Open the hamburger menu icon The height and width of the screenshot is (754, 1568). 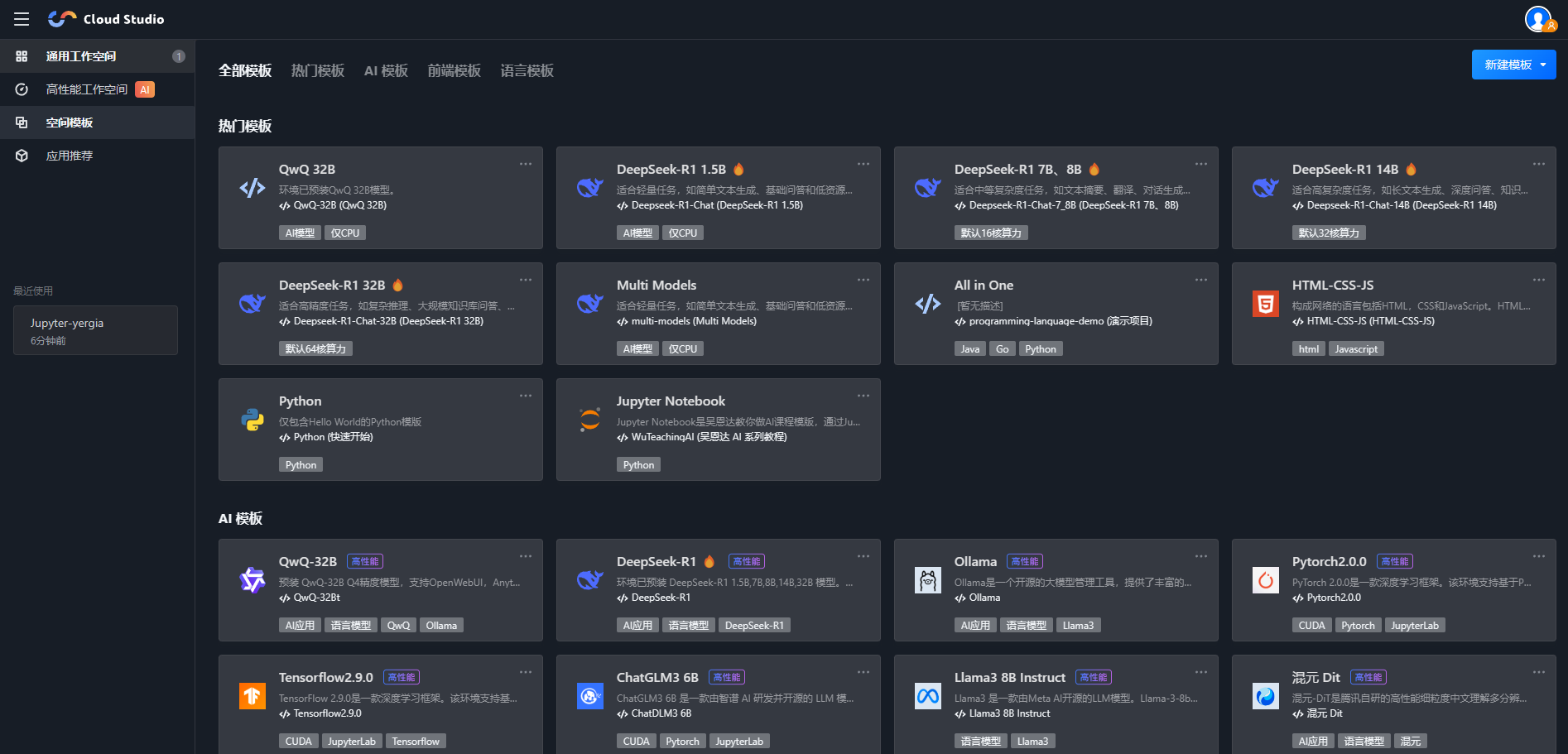pyautogui.click(x=22, y=19)
